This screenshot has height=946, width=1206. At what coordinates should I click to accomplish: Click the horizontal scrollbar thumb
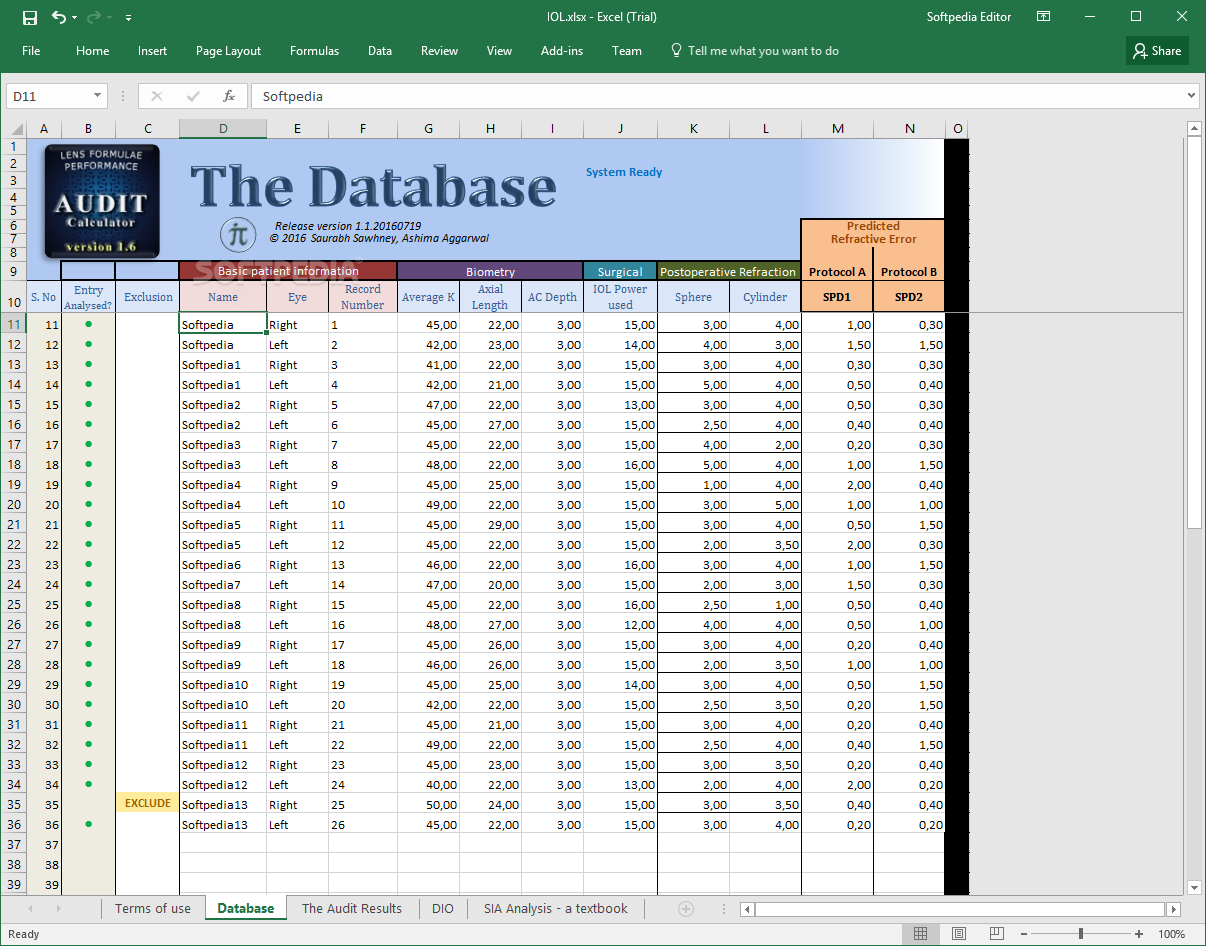[x=960, y=909]
